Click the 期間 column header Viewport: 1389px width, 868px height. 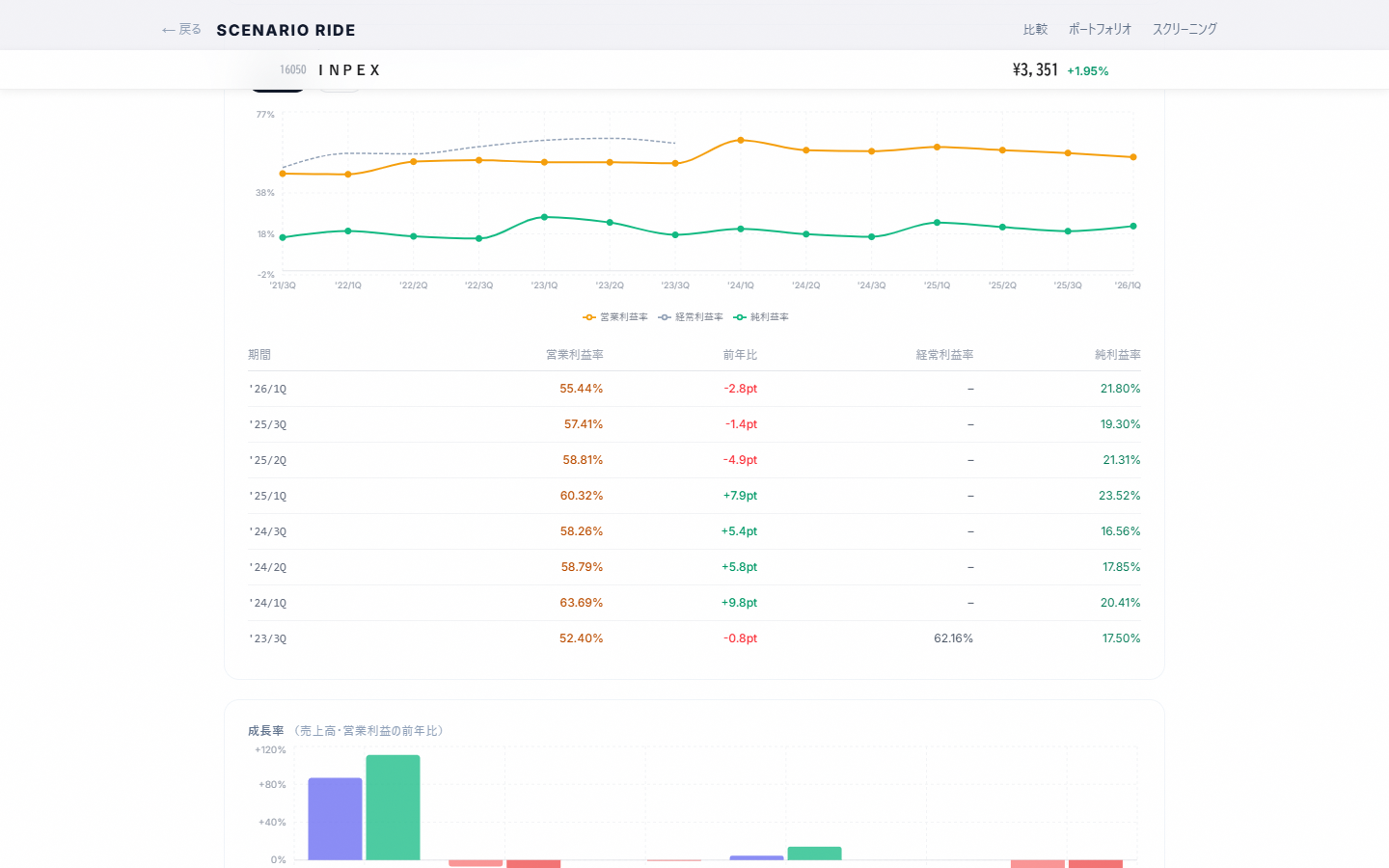[259, 355]
